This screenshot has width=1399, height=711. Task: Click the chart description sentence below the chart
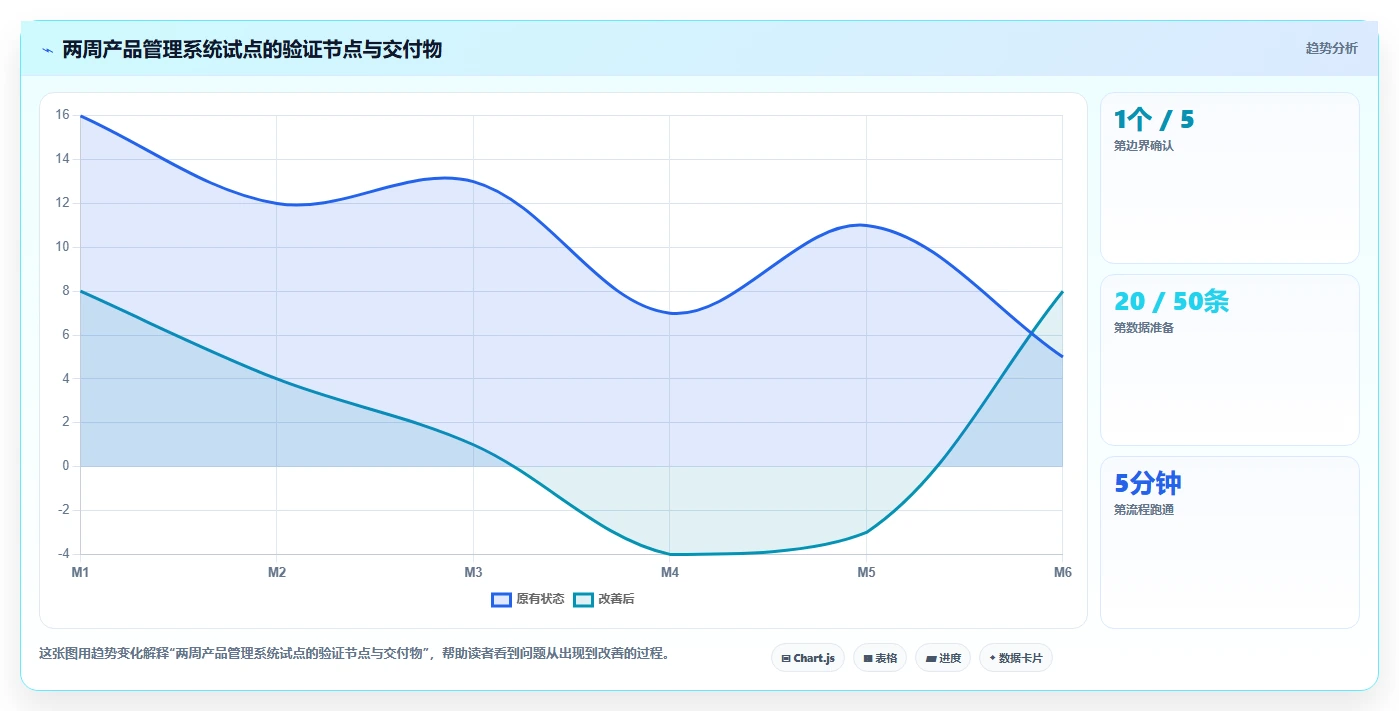point(354,653)
